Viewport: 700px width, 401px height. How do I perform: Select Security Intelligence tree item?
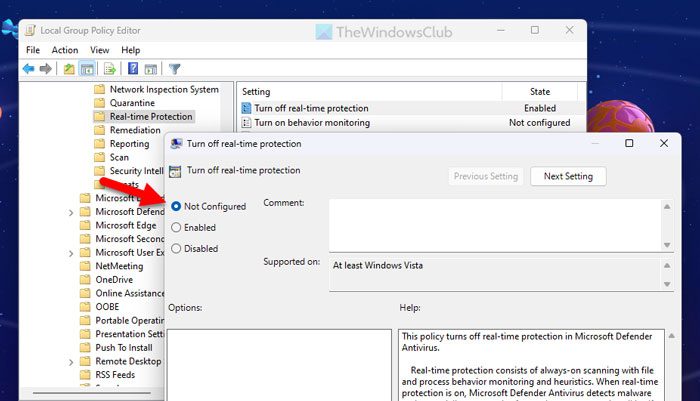pos(137,171)
